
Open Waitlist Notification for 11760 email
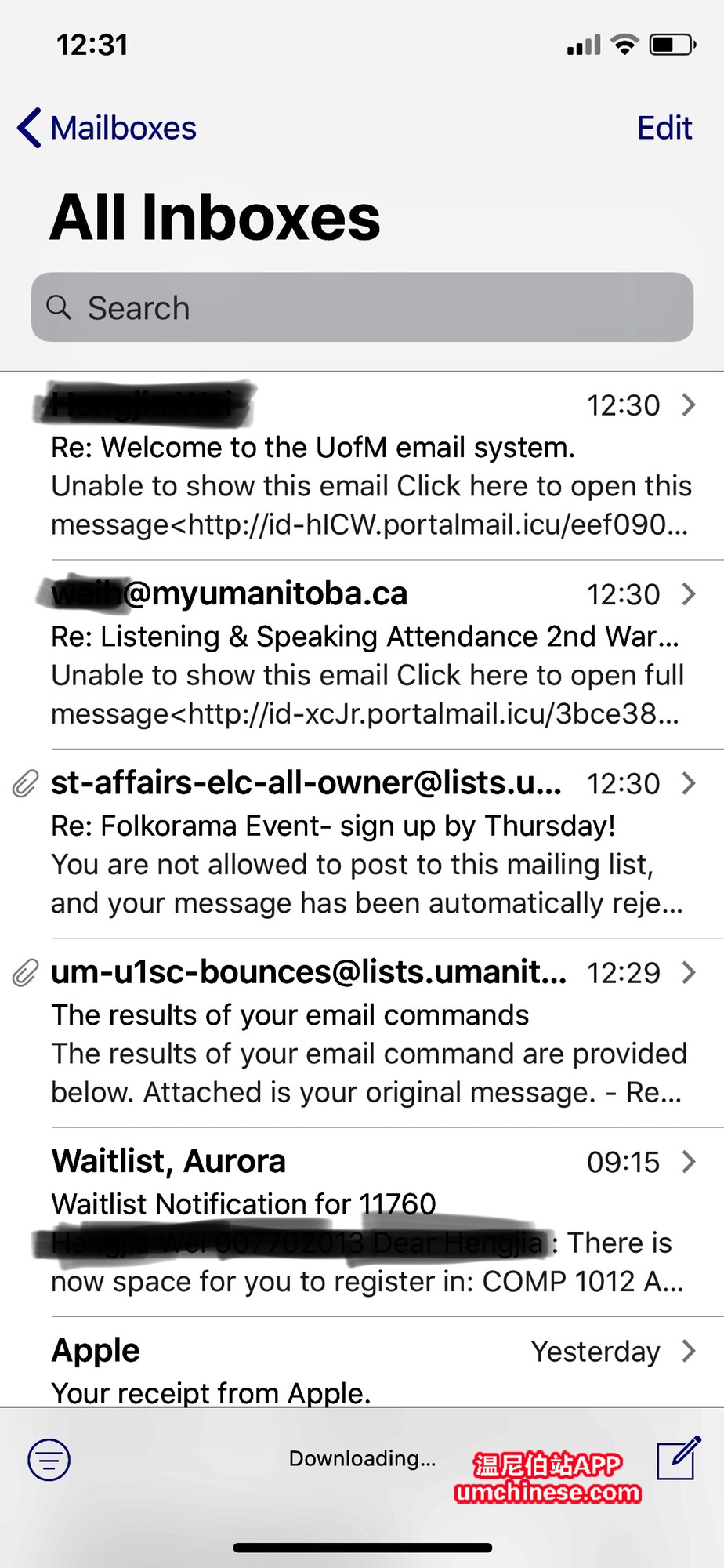tap(243, 1204)
